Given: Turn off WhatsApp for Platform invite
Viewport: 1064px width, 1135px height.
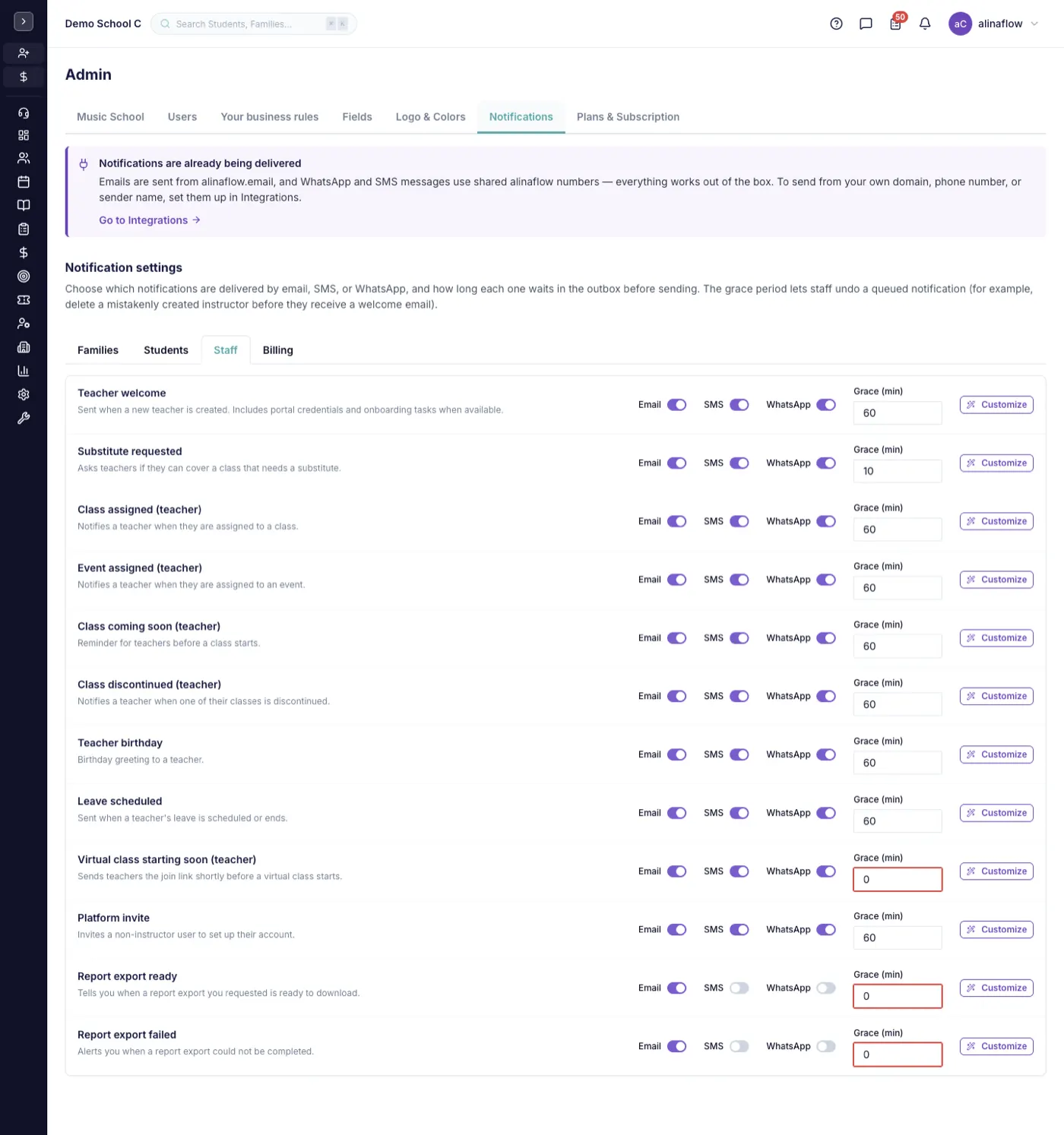Looking at the screenshot, I should click(x=826, y=930).
